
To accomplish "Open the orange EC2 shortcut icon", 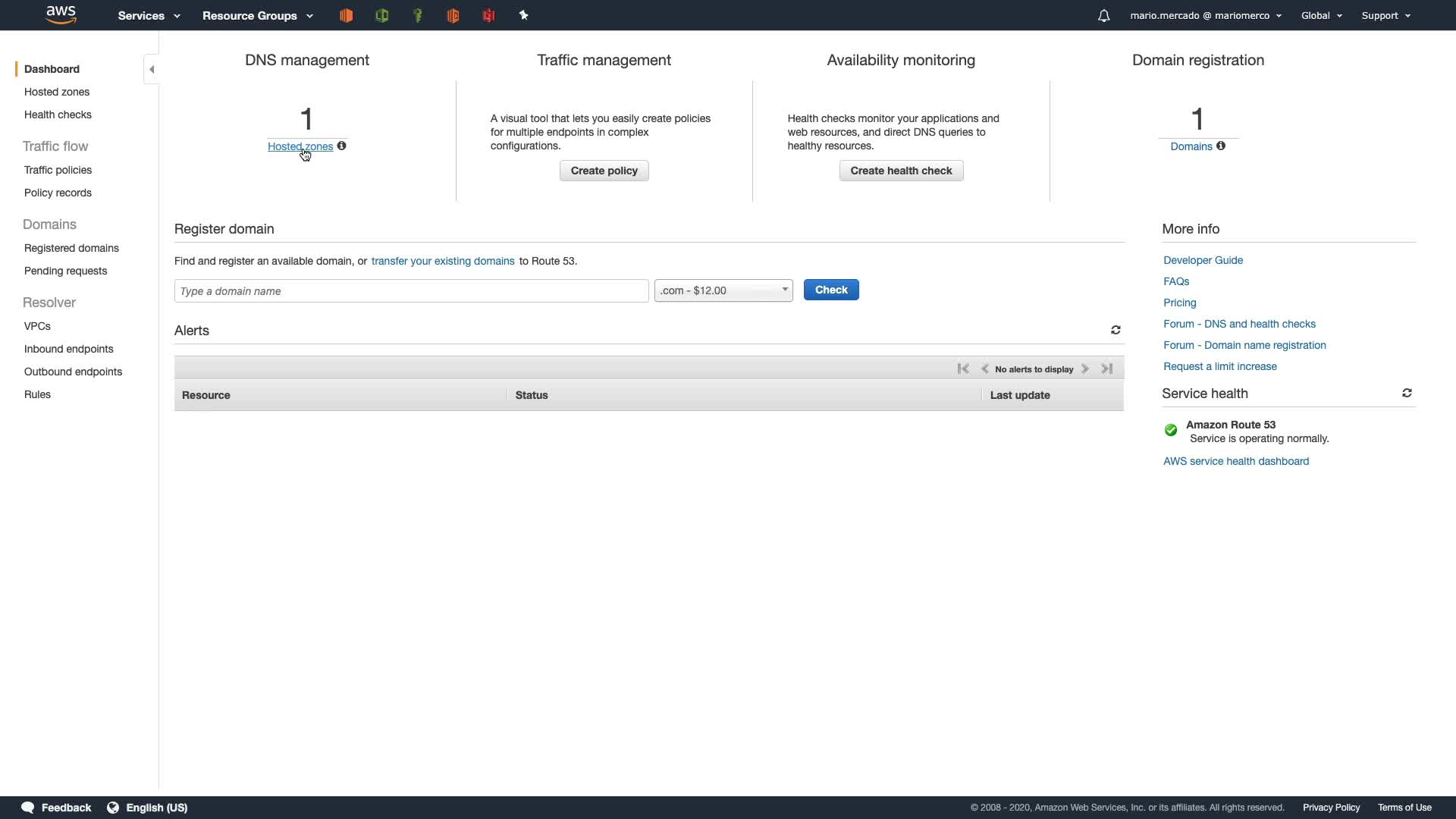I will click(x=346, y=15).
